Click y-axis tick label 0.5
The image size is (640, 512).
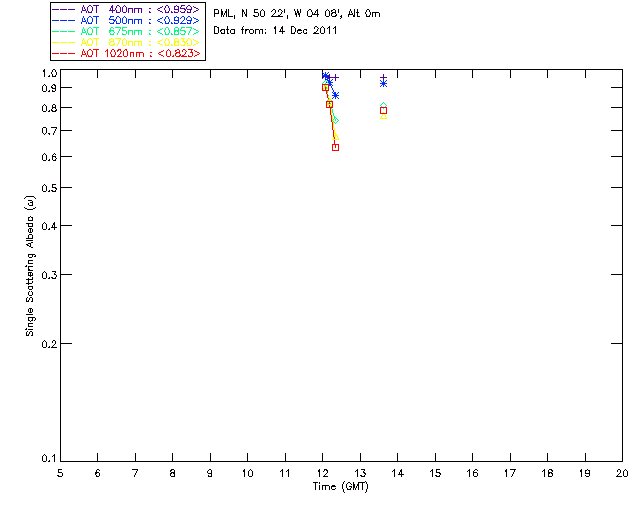49,188
